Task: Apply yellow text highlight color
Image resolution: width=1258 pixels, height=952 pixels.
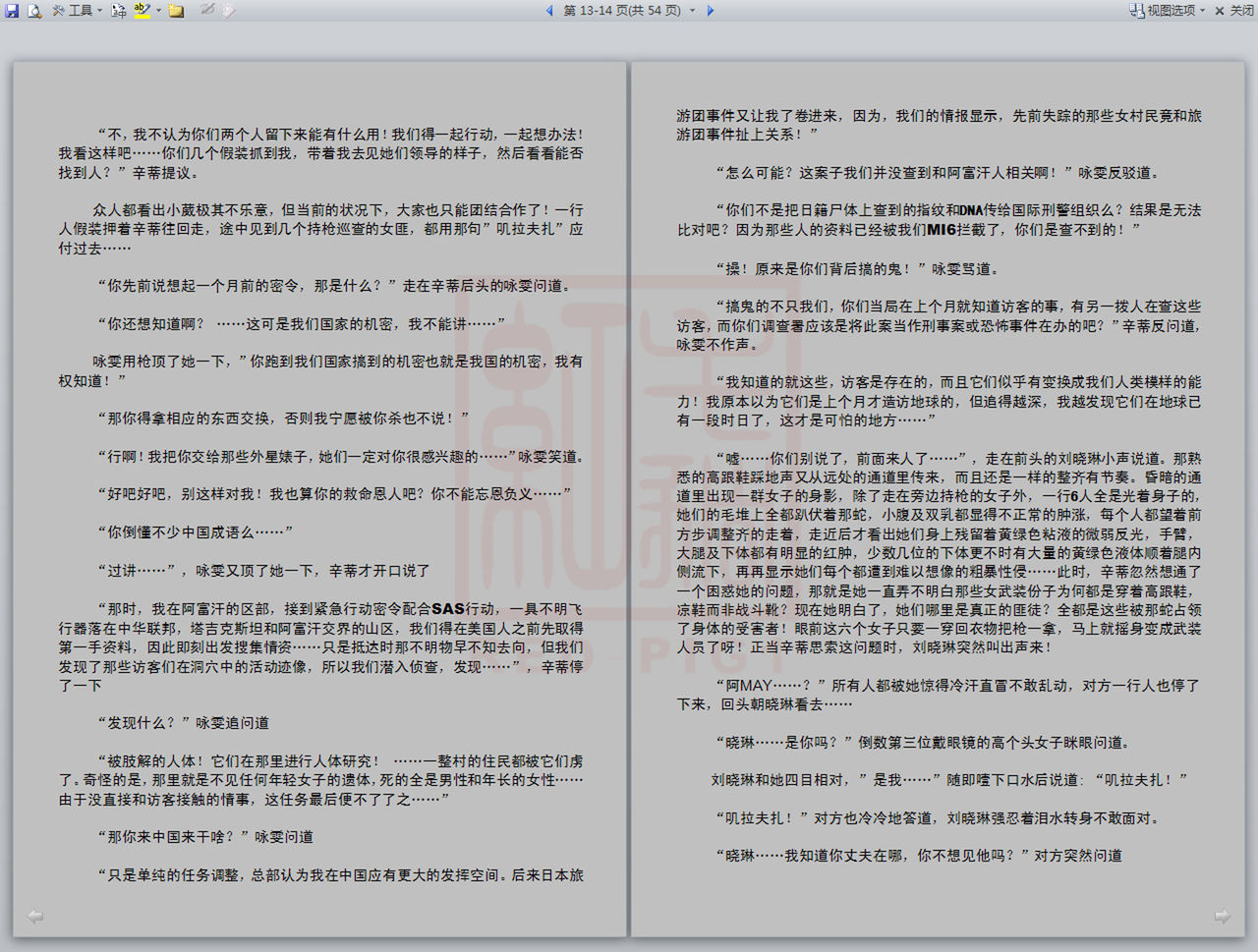Action: pyautogui.click(x=143, y=11)
